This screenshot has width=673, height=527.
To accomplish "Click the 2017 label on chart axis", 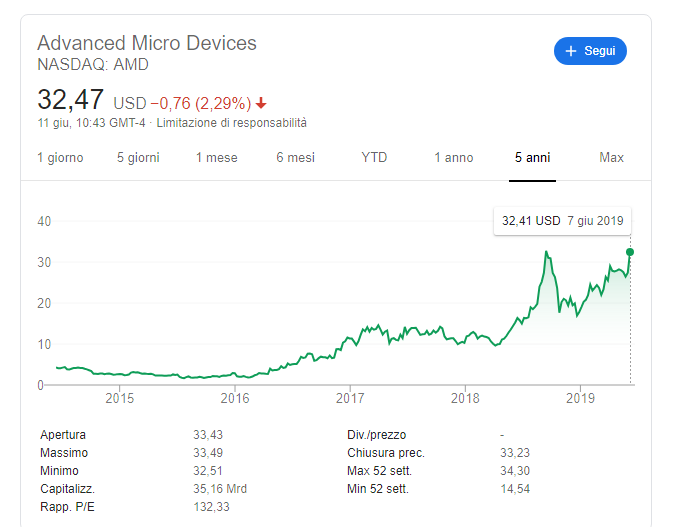I will 350,398.
